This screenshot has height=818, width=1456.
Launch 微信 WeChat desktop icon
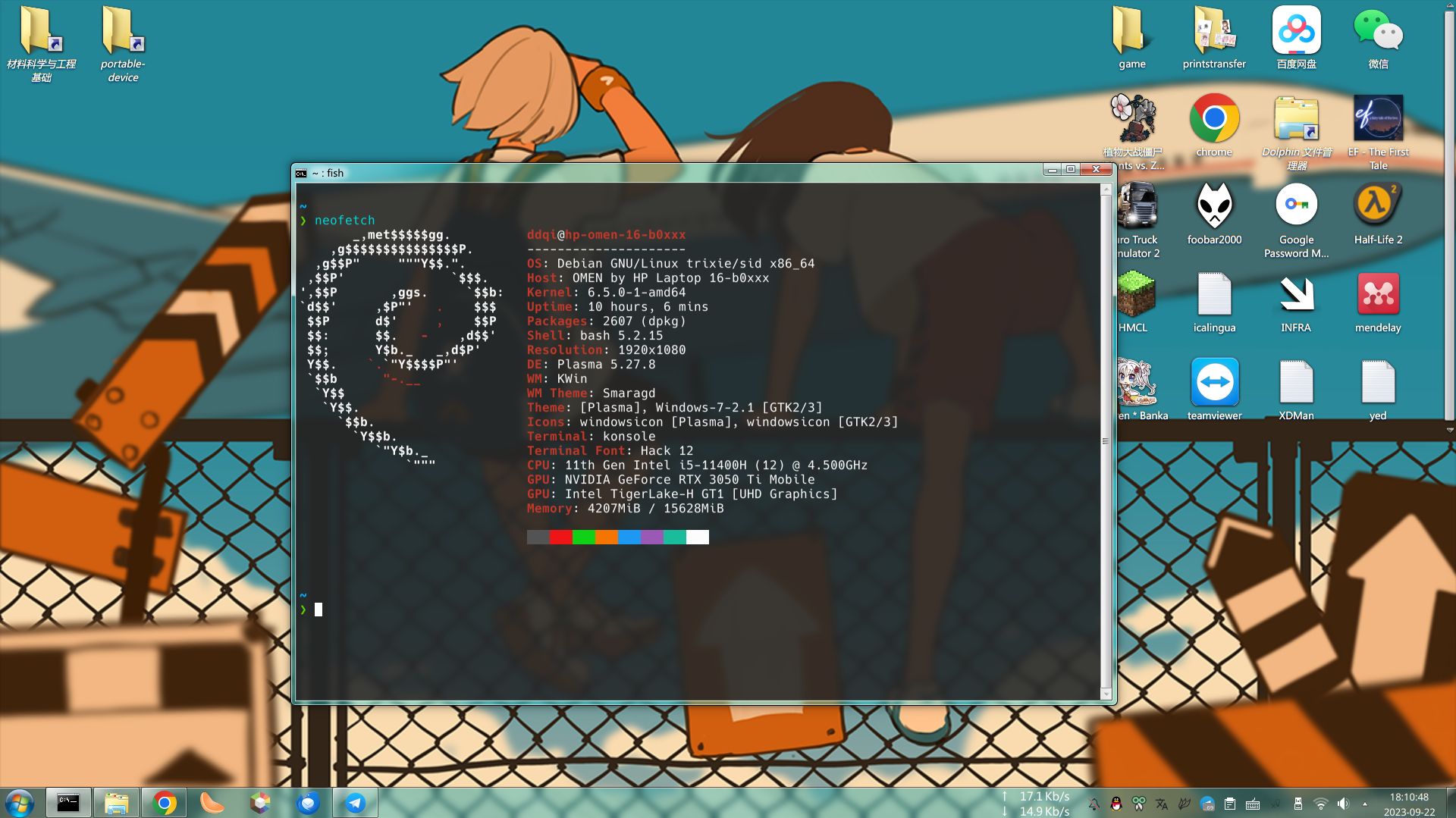1378,38
